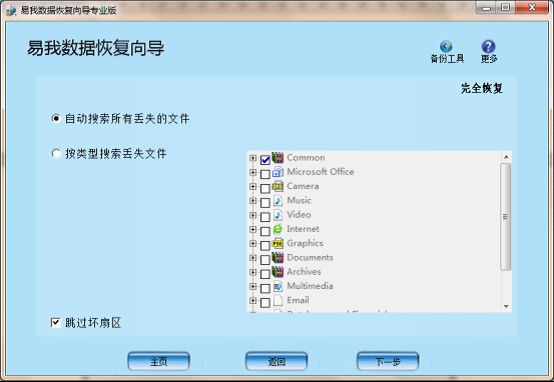Check the Microsoft Office checkbox
This screenshot has width=554, height=382.
tap(265, 174)
